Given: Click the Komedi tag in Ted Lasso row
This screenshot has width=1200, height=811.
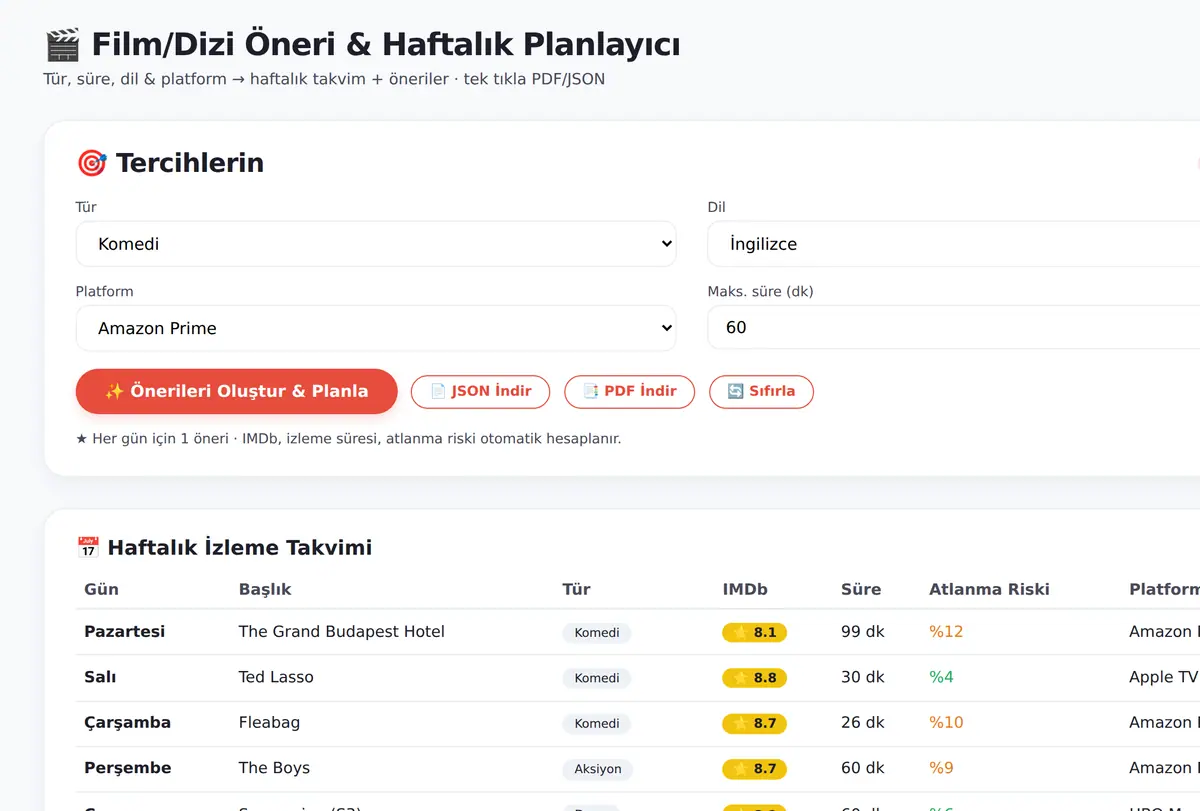Looking at the screenshot, I should point(597,678).
